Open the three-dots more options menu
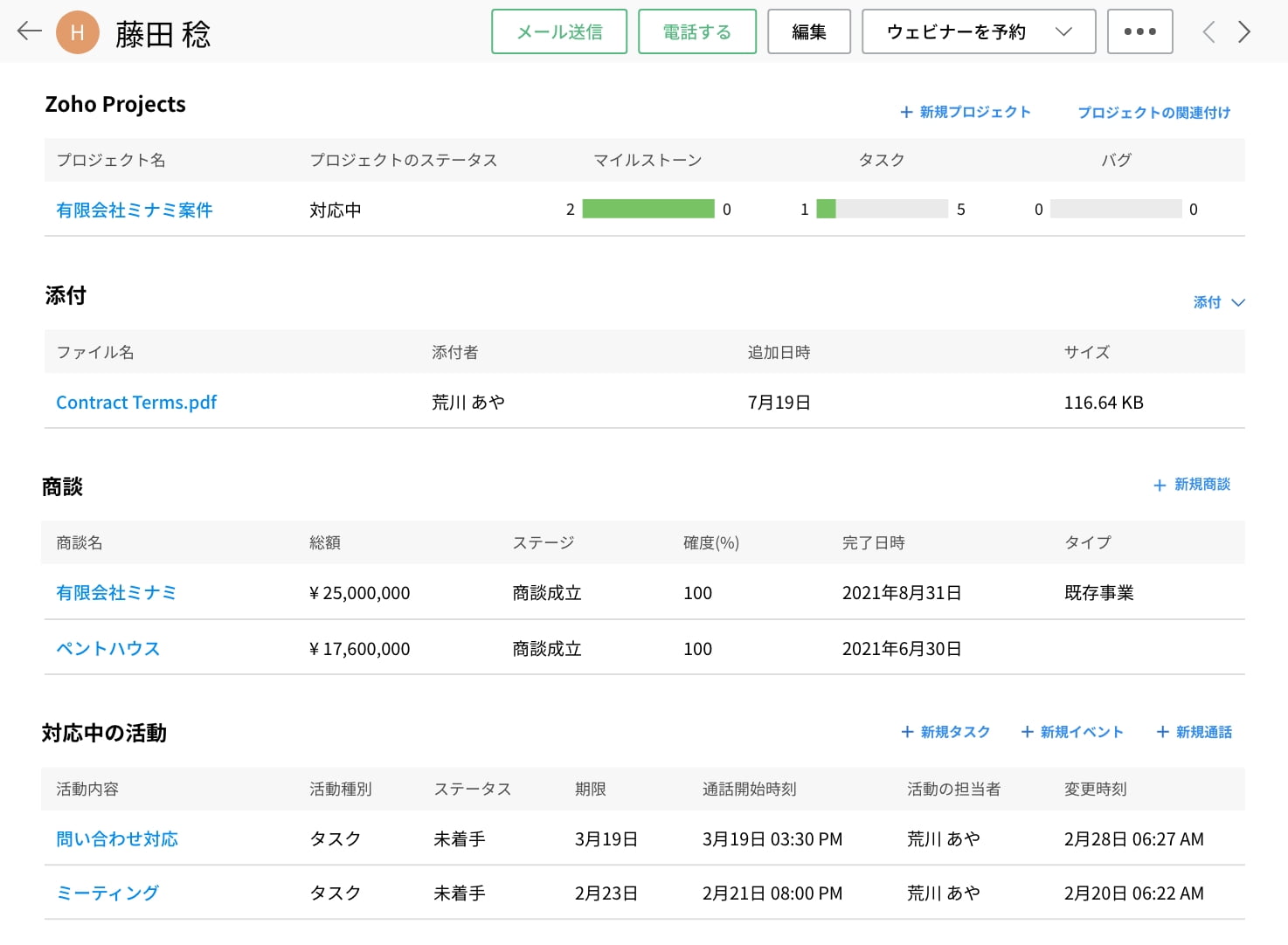This screenshot has height=945, width=1288. click(x=1139, y=31)
